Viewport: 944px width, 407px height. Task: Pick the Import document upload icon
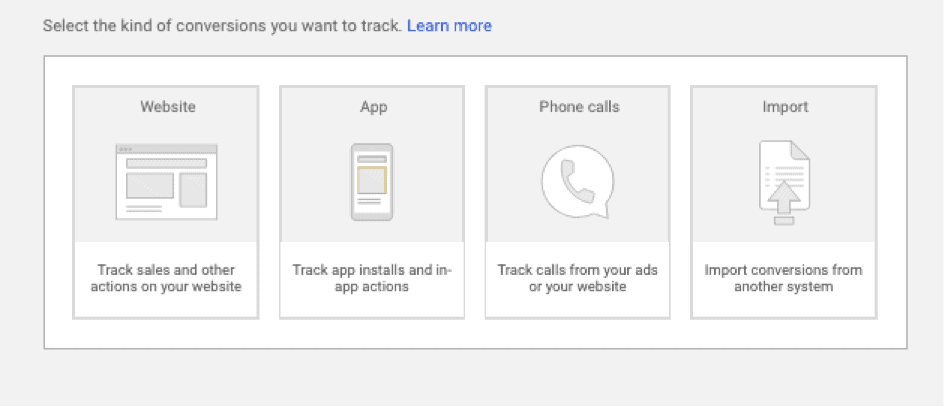tap(784, 183)
